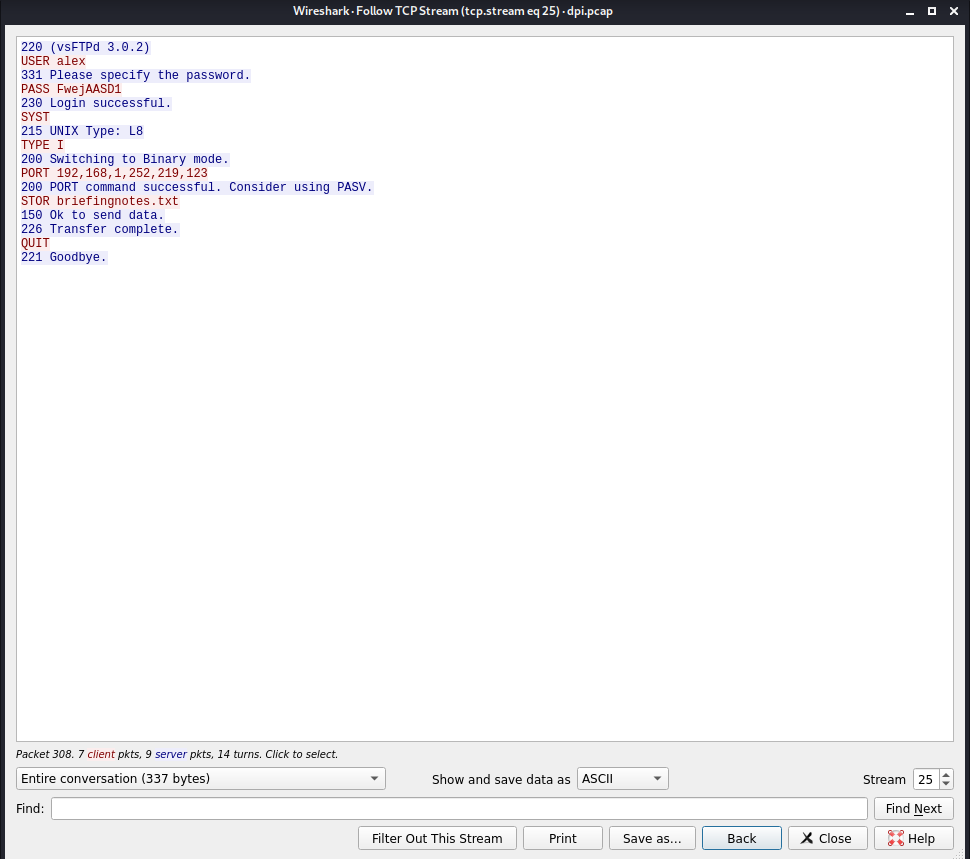970x859 pixels.
Task: Click the Back button
Action: 741,838
